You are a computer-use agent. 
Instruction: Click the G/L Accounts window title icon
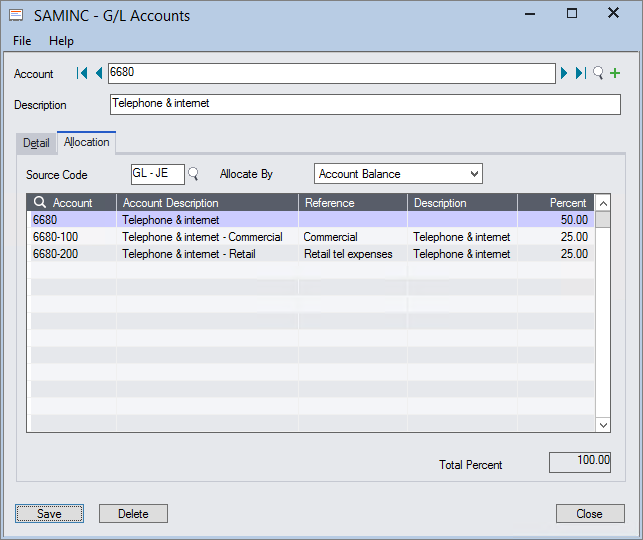16,16
